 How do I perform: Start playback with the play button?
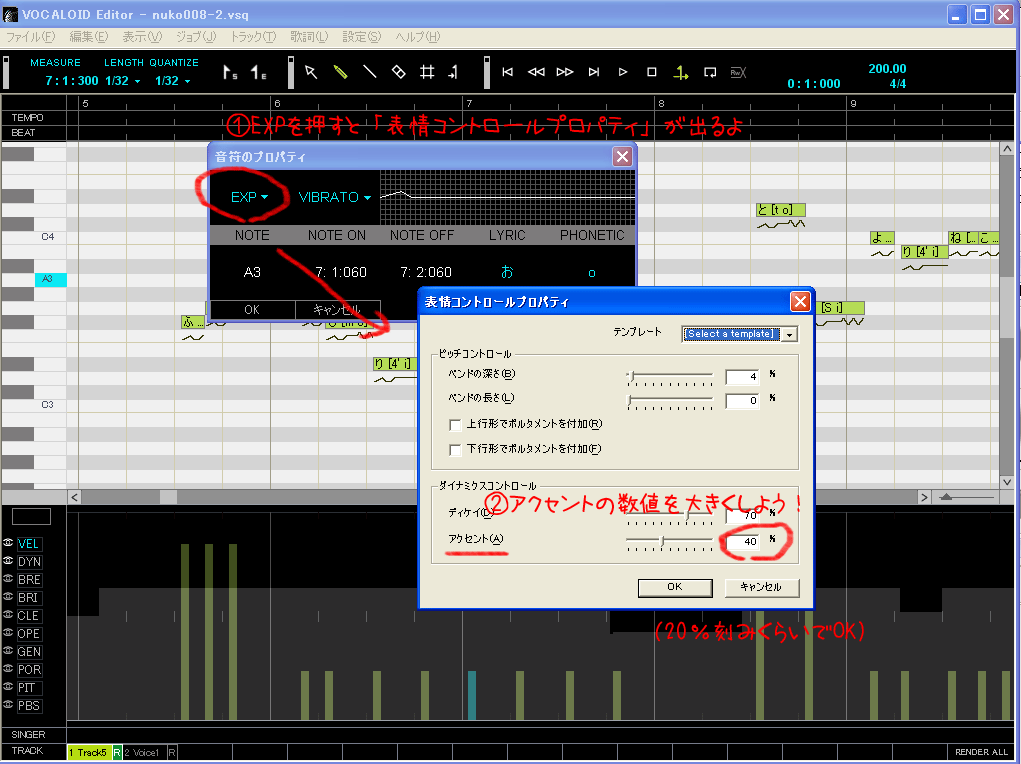(622, 72)
